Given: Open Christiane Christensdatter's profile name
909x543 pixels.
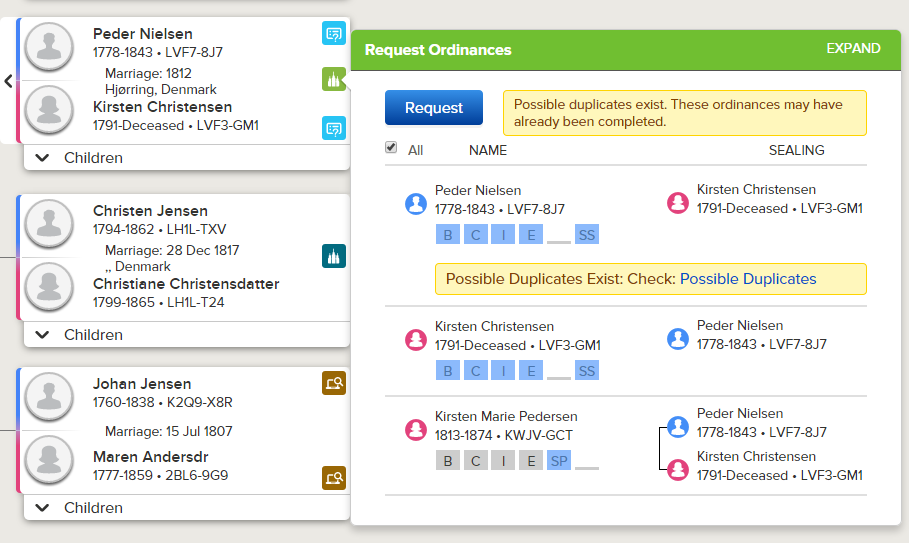Looking at the screenshot, I should click(186, 284).
